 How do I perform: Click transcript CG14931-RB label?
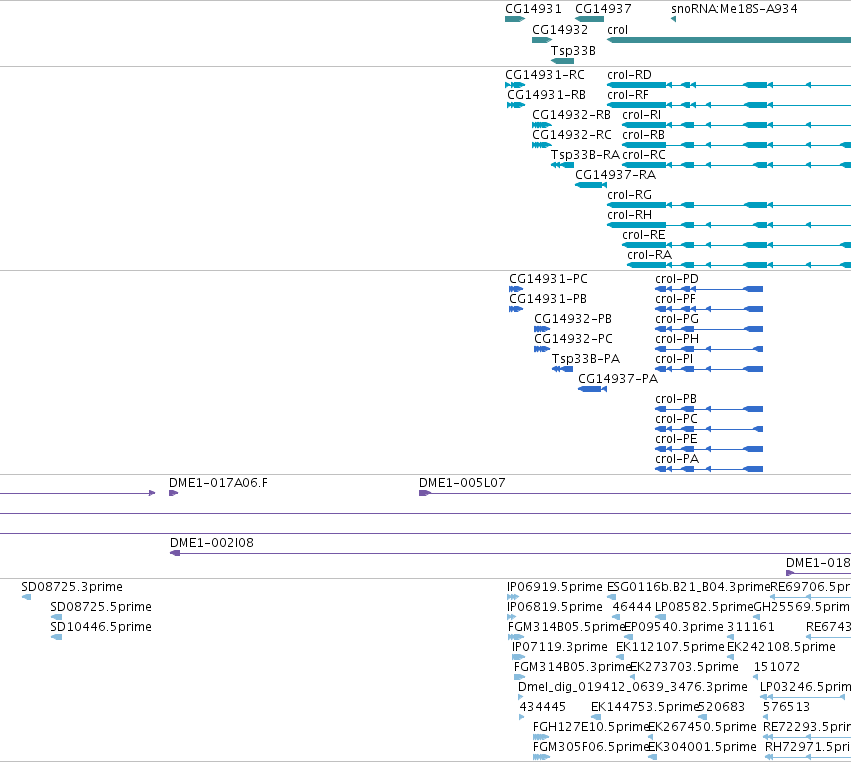click(x=547, y=94)
